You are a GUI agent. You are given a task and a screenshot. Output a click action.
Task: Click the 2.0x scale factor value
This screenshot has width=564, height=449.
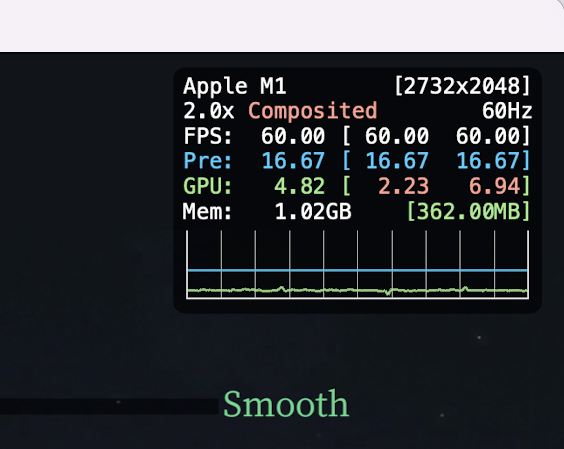(x=209, y=111)
